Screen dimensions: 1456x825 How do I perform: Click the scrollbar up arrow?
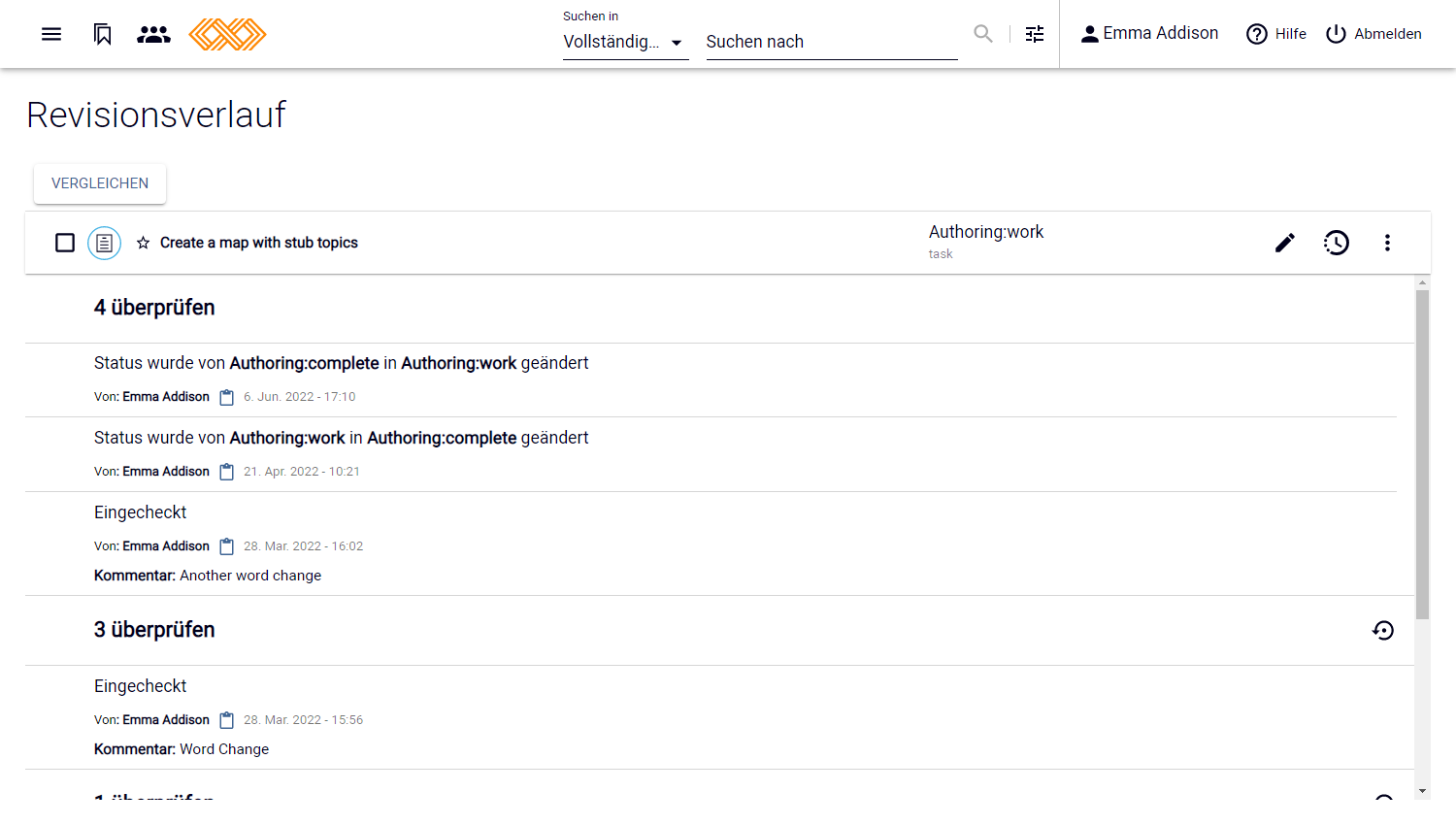1422,282
